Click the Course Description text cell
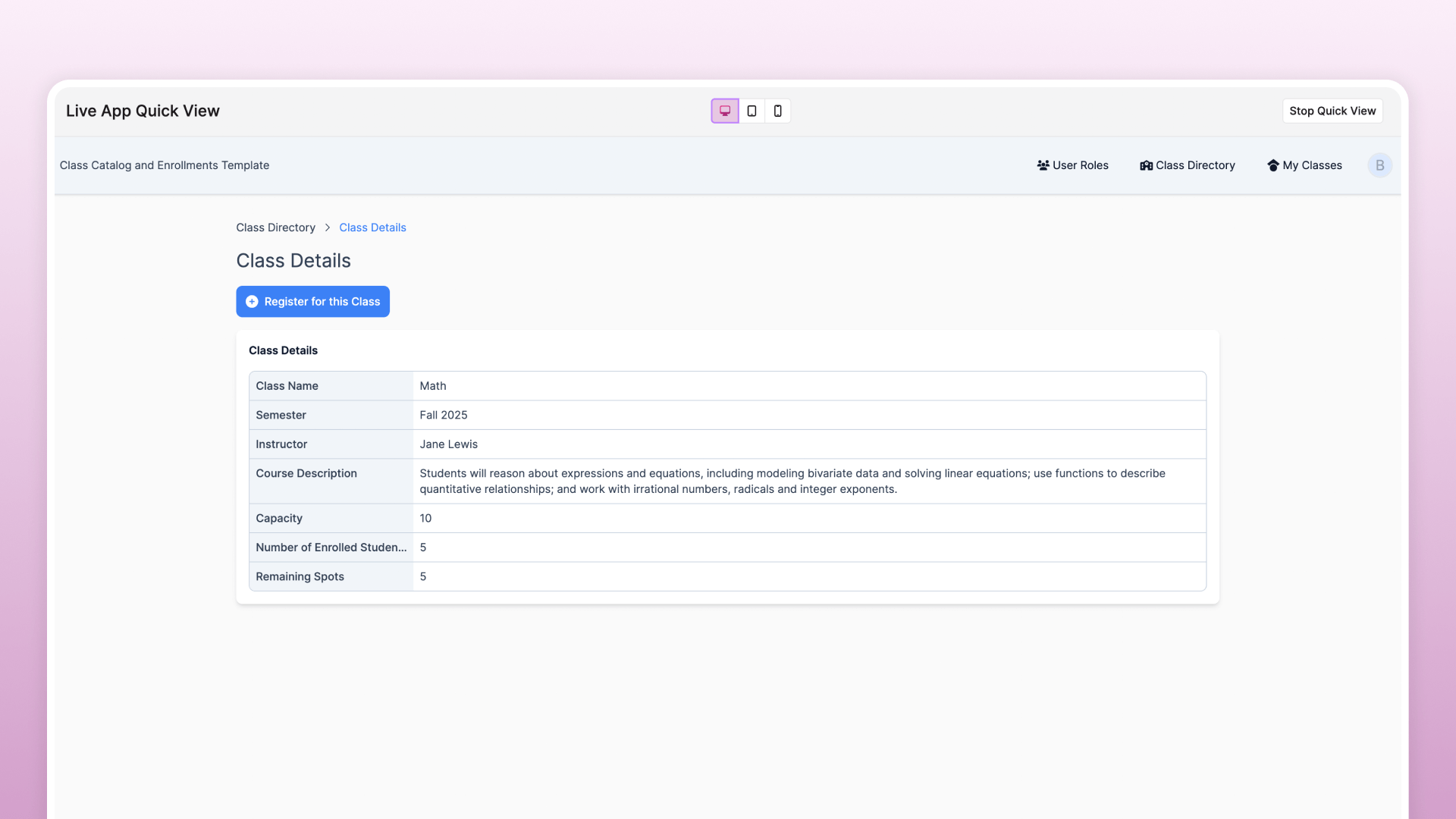Screen dimensions: 1456x819 pos(792,481)
